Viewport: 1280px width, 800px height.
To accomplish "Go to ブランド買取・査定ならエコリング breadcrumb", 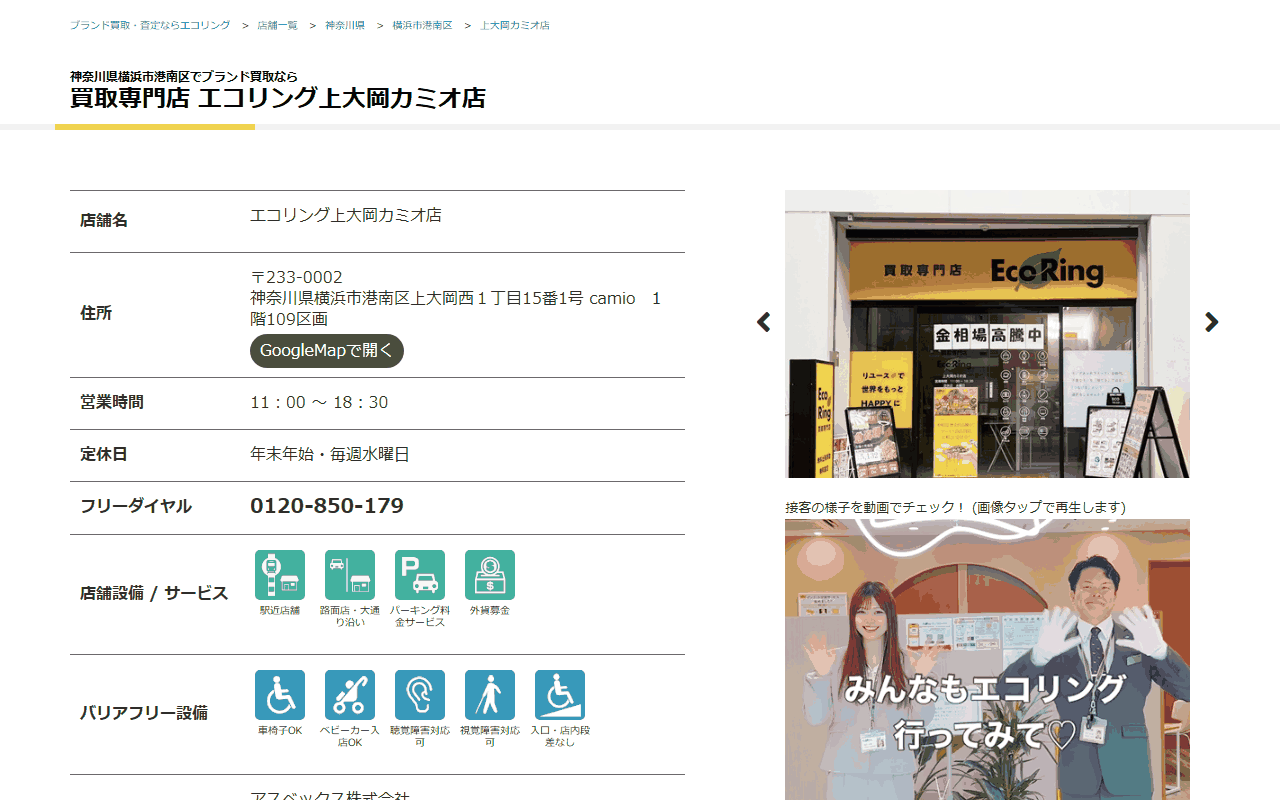I will tap(150, 25).
